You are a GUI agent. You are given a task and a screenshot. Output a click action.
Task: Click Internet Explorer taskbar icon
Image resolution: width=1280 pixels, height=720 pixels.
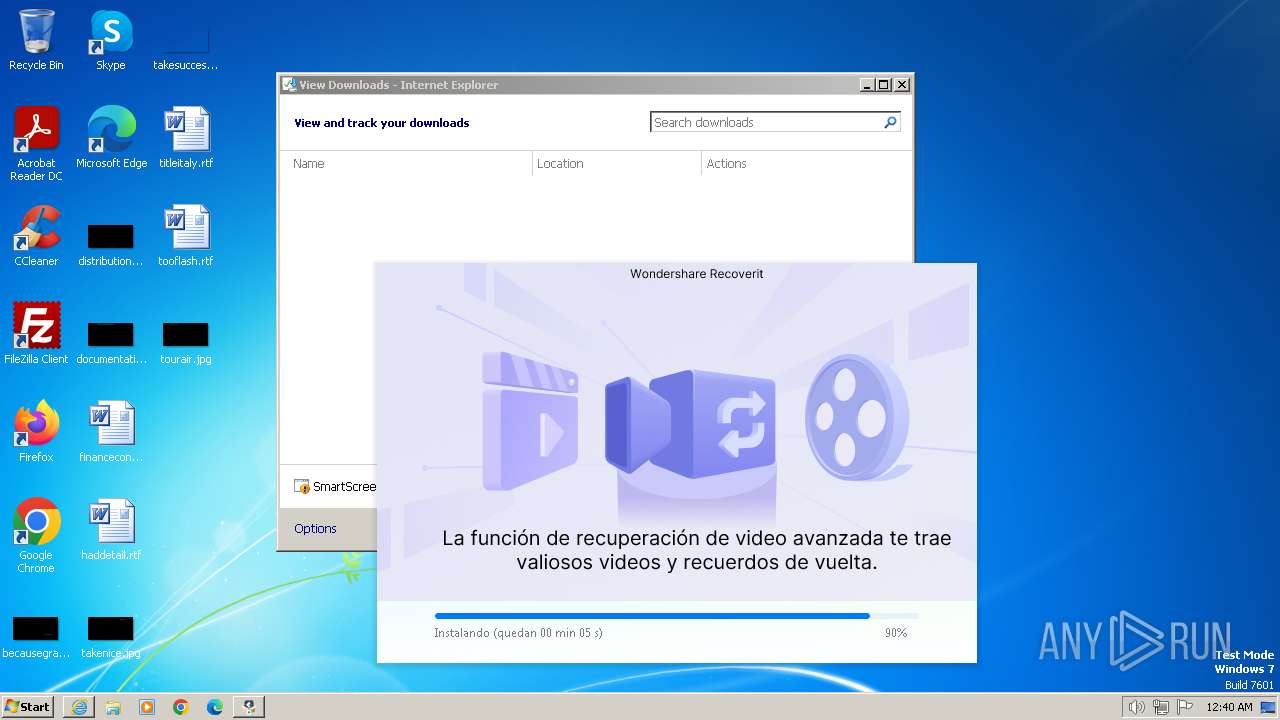pos(79,707)
